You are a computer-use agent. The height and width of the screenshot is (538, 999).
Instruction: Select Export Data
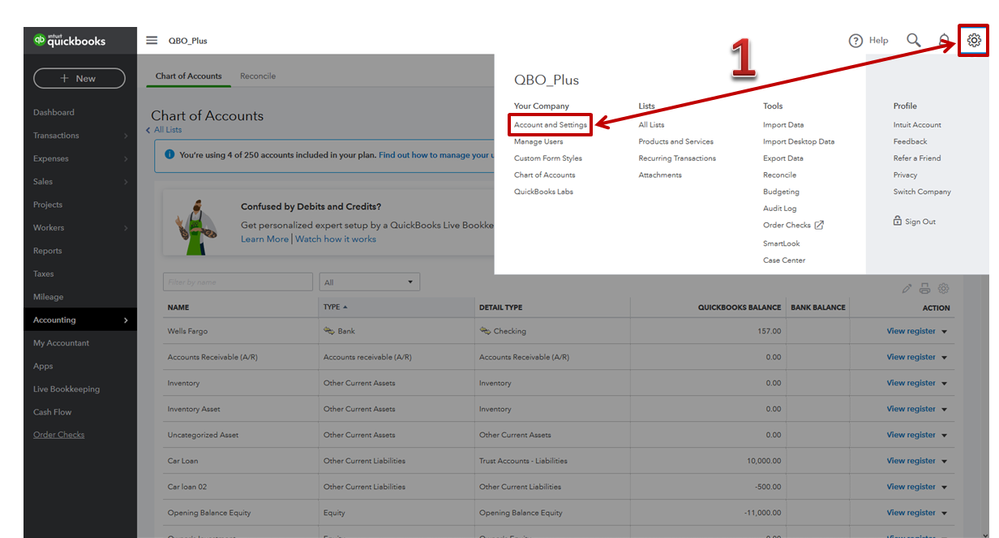(x=783, y=158)
